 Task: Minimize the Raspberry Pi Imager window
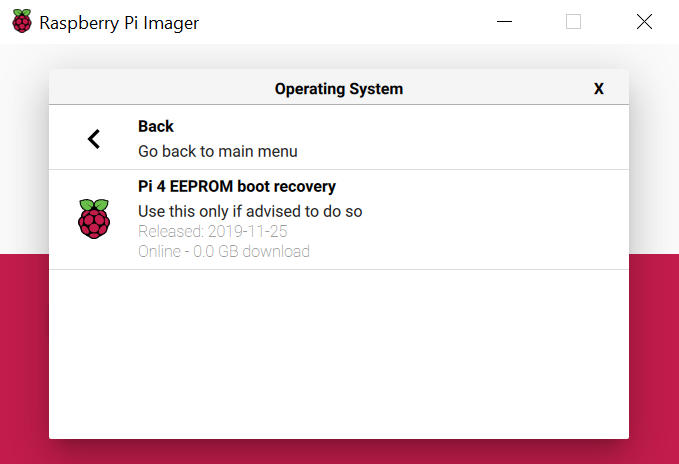[x=504, y=21]
